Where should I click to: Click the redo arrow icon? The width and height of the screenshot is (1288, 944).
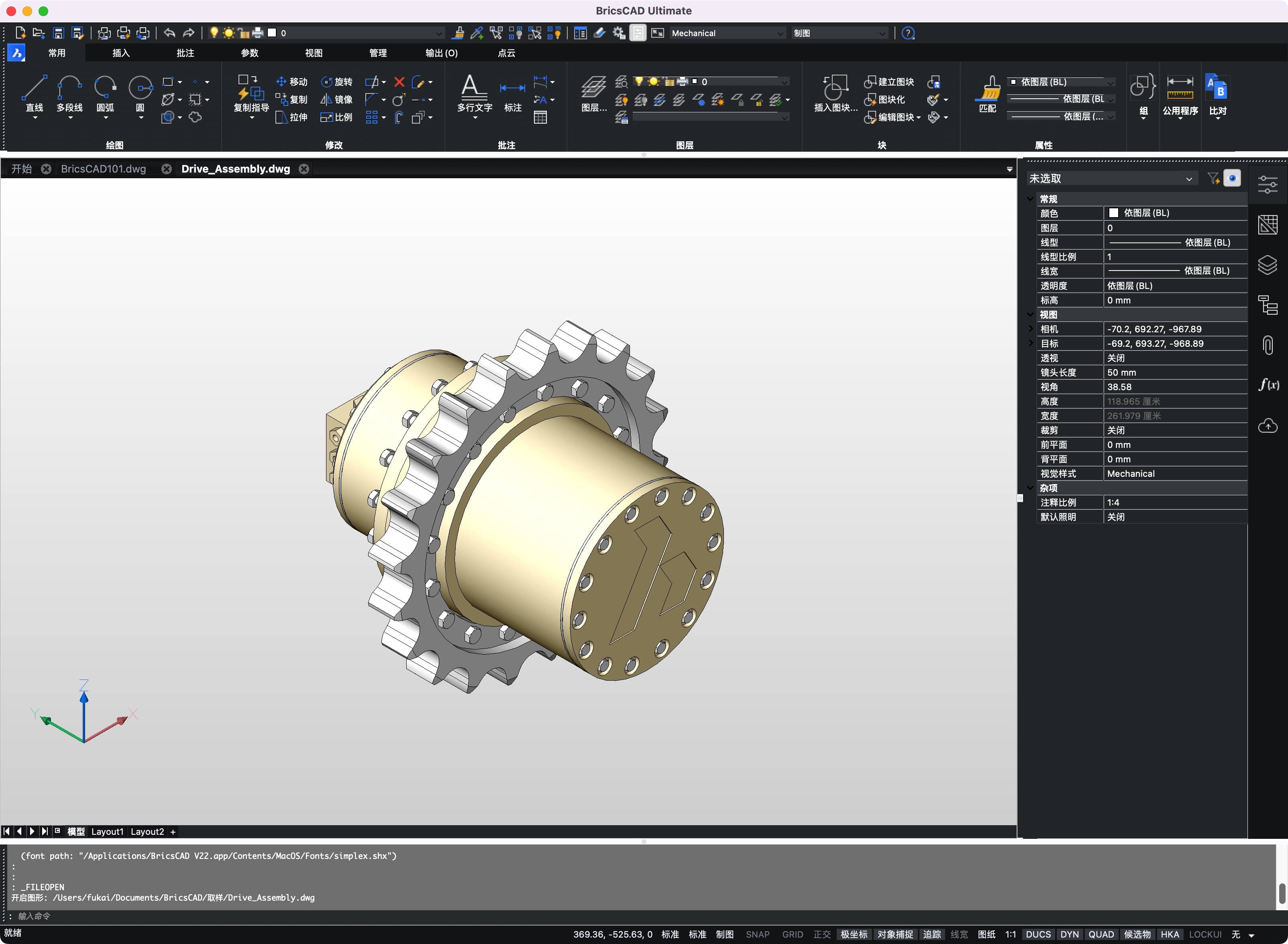coord(189,33)
